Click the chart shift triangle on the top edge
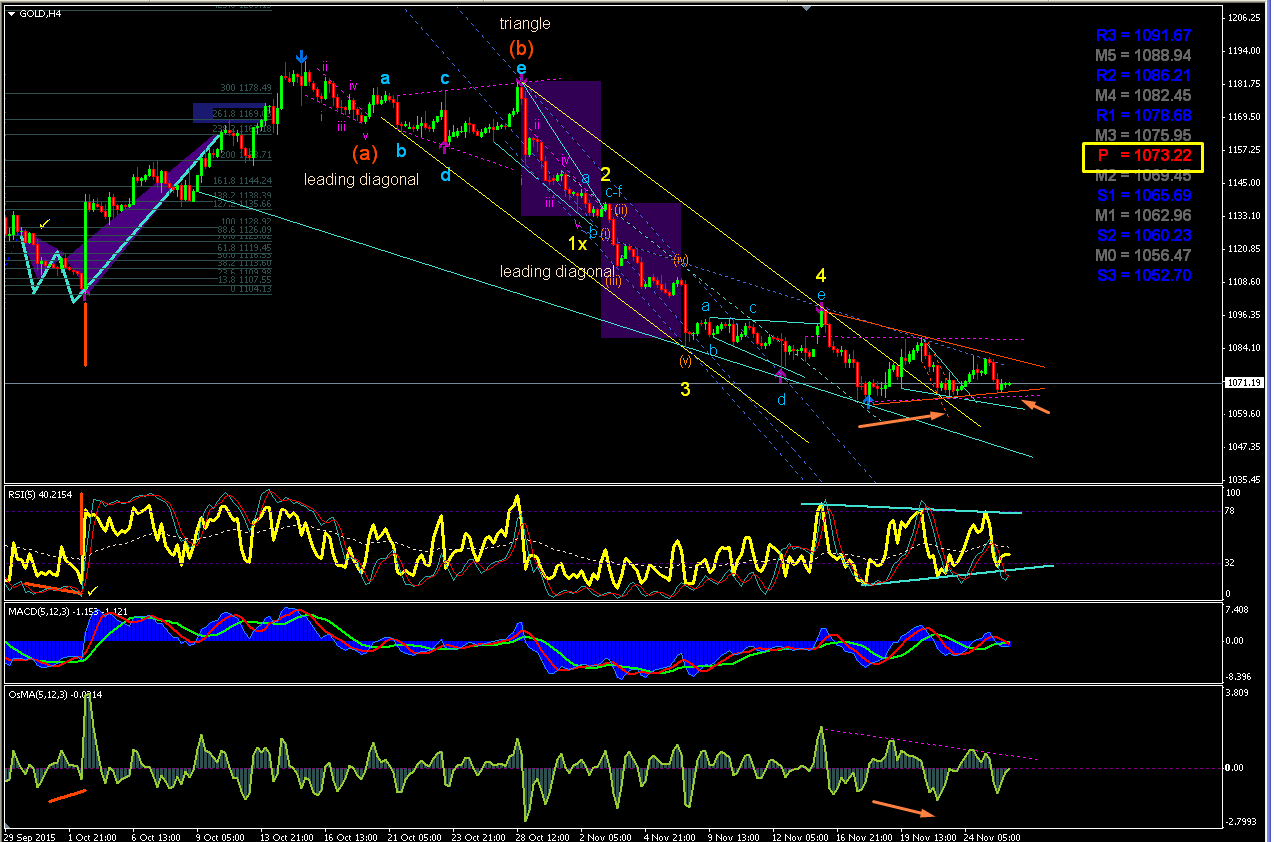The width and height of the screenshot is (1274, 842). tap(808, 8)
